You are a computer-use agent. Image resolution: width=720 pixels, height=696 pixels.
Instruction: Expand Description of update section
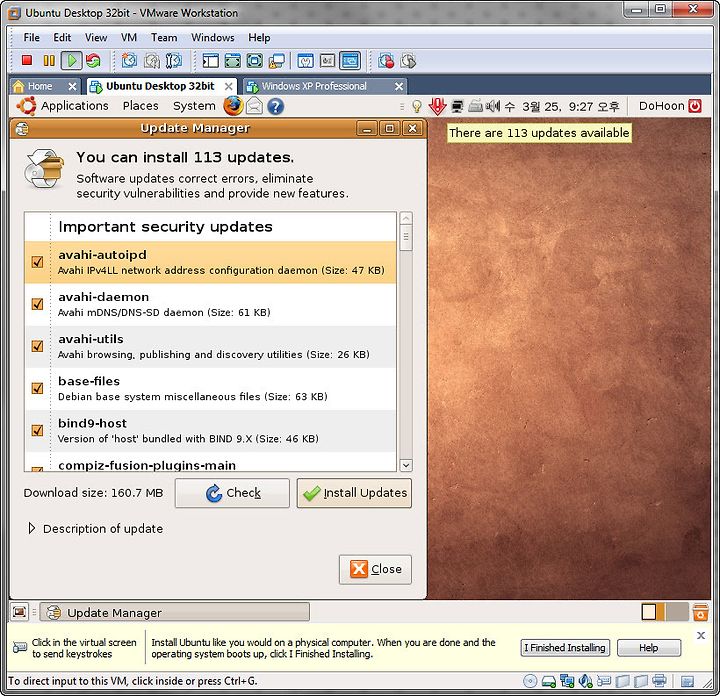coord(31,528)
